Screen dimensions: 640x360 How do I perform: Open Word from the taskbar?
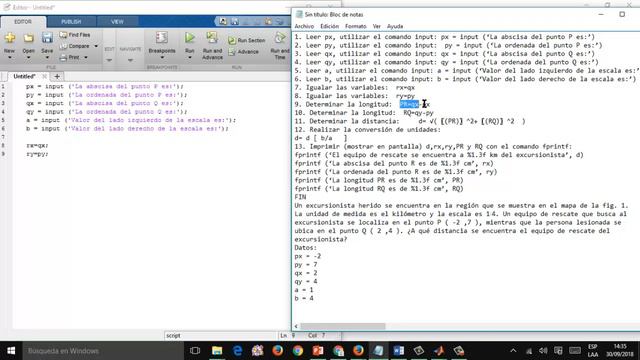pyautogui.click(x=399, y=351)
